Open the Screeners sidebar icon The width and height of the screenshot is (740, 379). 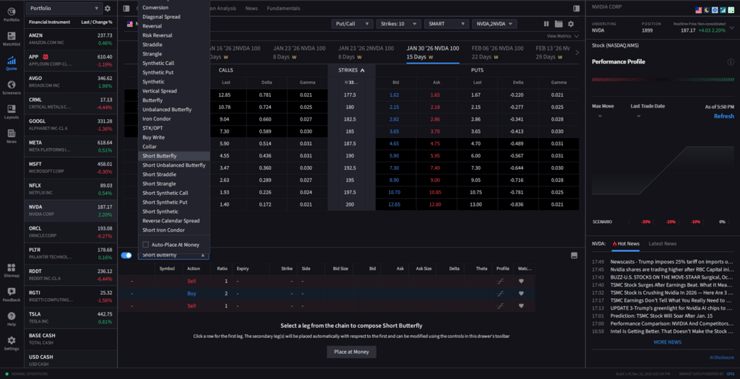coord(11,87)
